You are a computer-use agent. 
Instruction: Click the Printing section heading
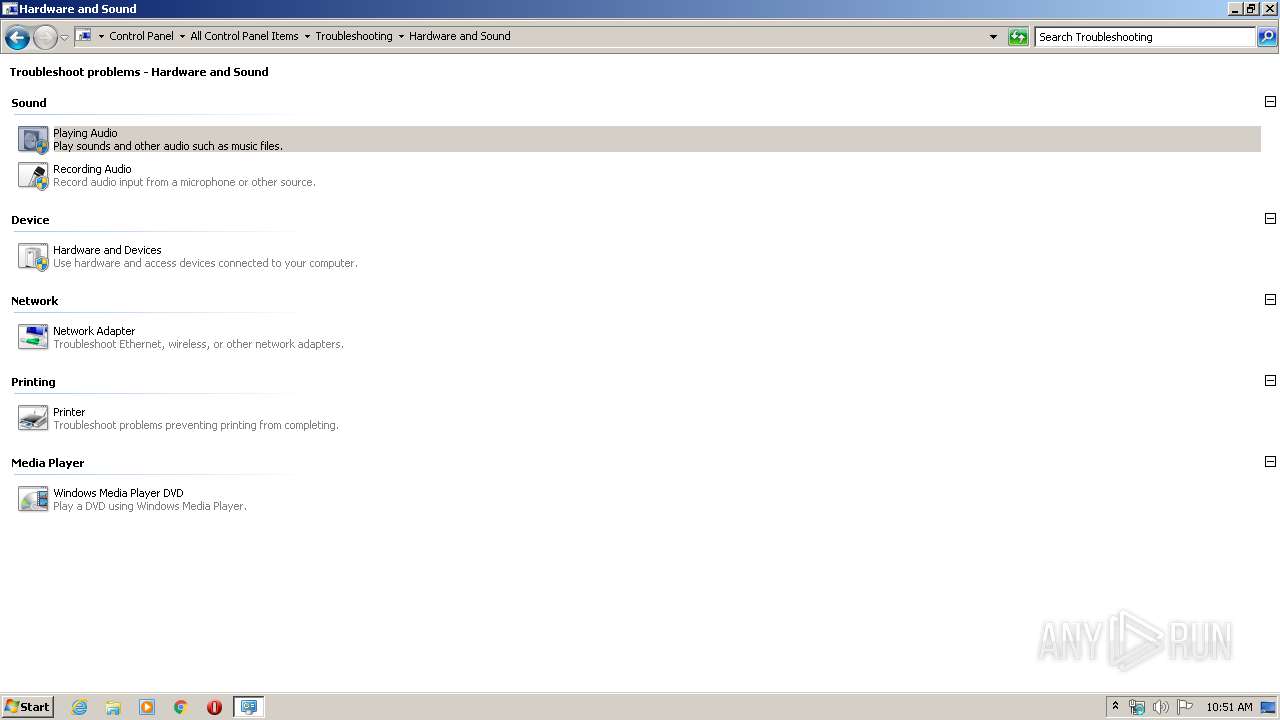tap(33, 382)
